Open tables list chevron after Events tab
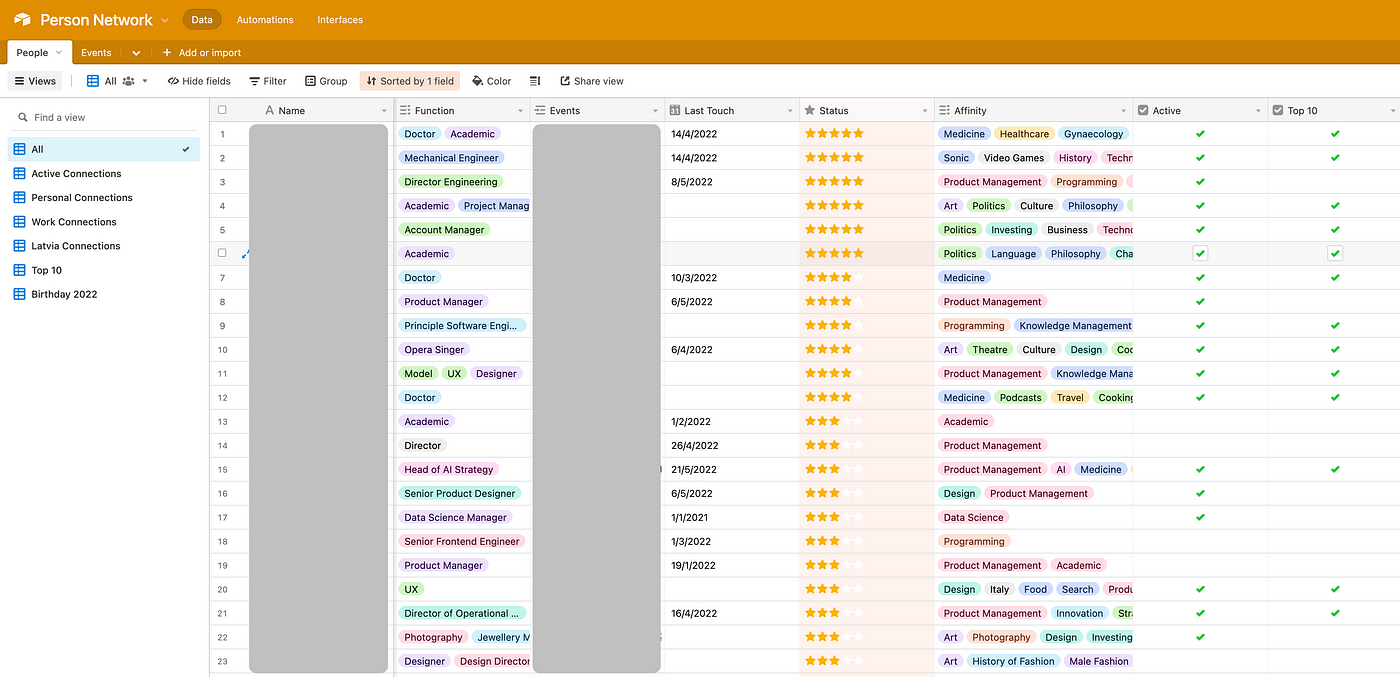Viewport: 1400px width, 677px height. pyautogui.click(x=136, y=53)
